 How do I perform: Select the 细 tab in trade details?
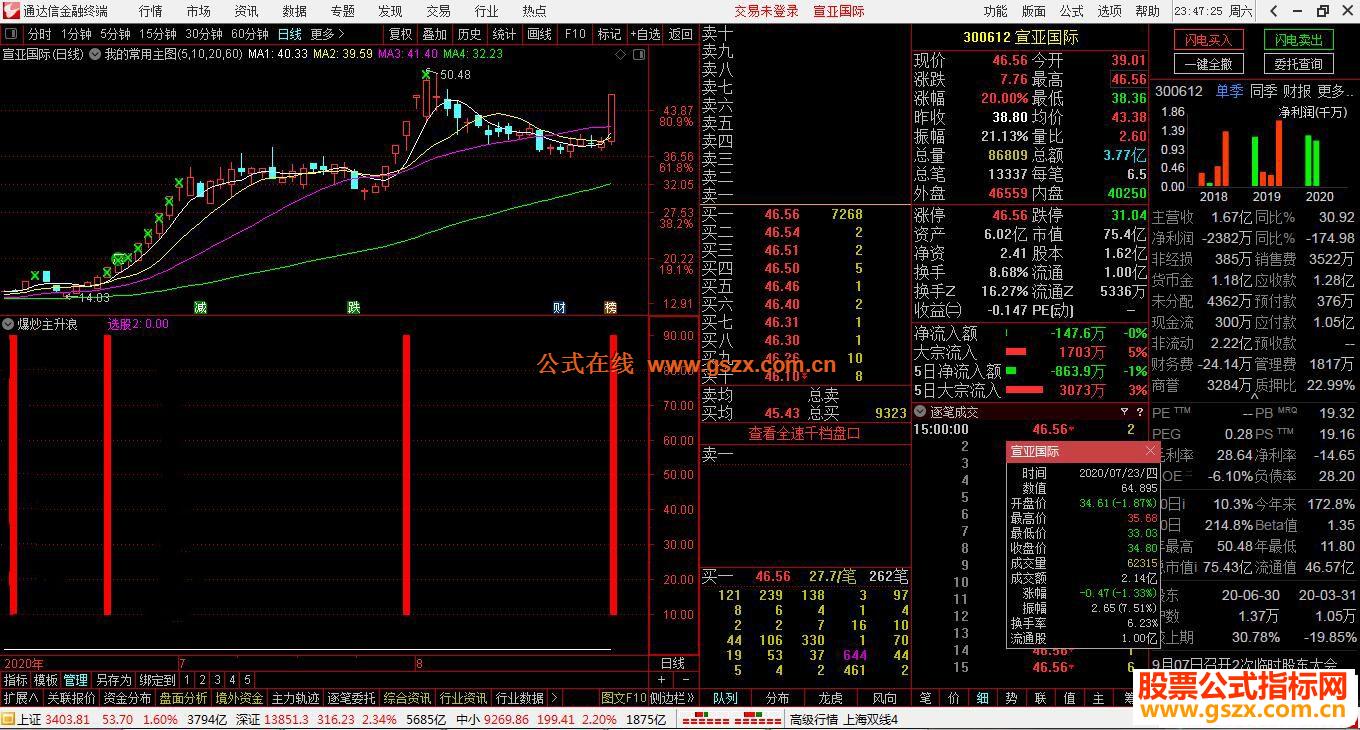click(x=983, y=698)
